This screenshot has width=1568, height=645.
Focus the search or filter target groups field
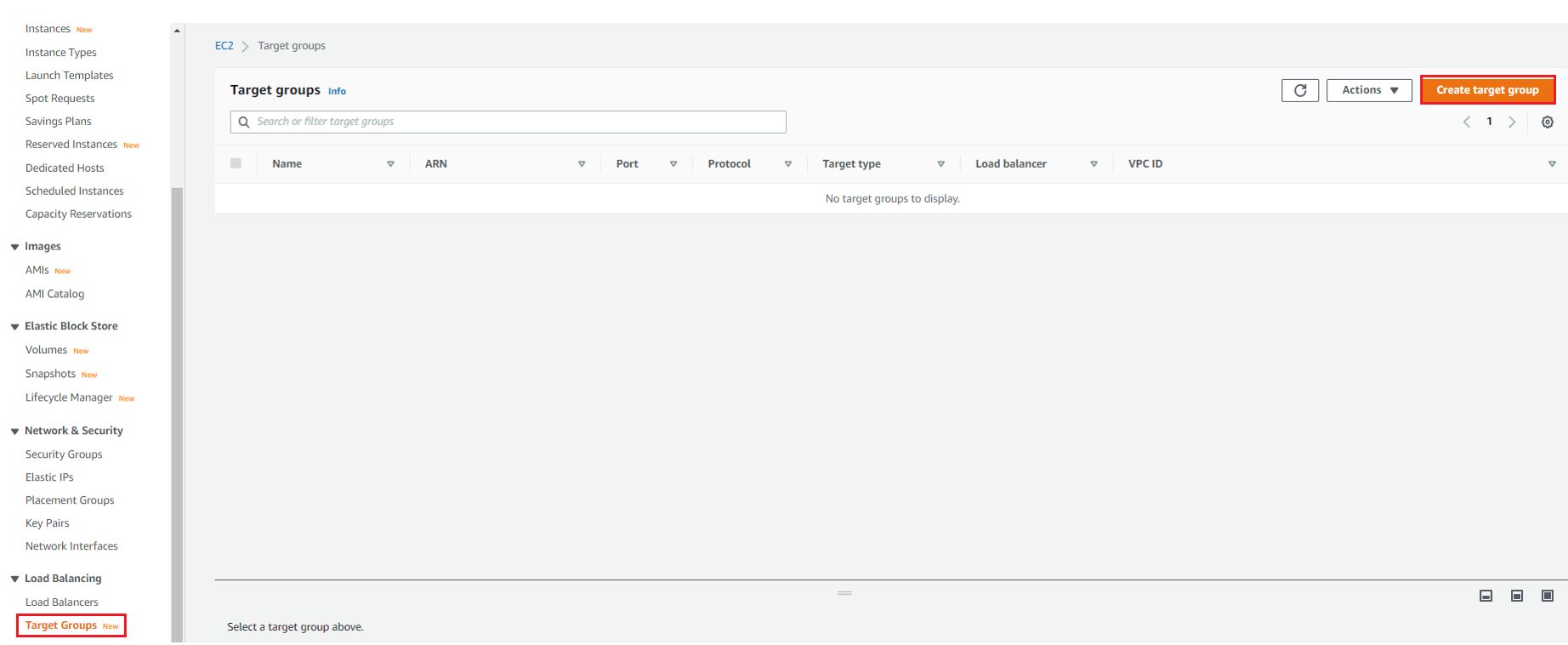(508, 122)
